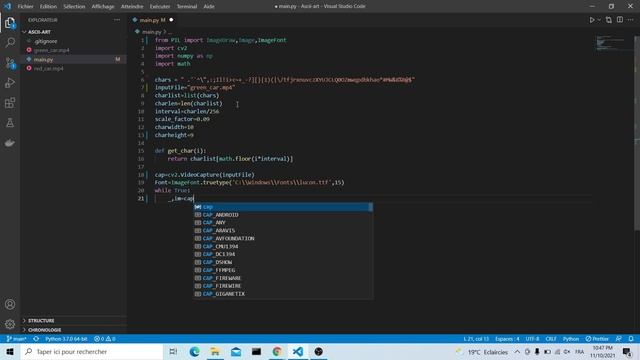Change indentation via Espaces : 4
640x360 pixels.
[x=507, y=339]
